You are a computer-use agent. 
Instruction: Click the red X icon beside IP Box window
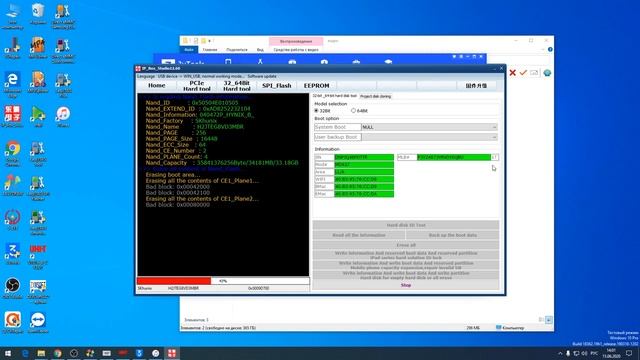[513, 73]
